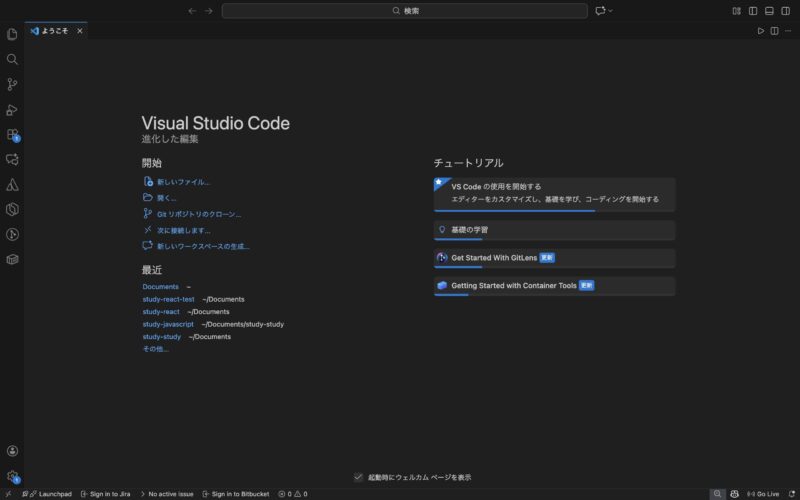Open the Run and Debug view
Screen dimensions: 800x500
[12, 110]
